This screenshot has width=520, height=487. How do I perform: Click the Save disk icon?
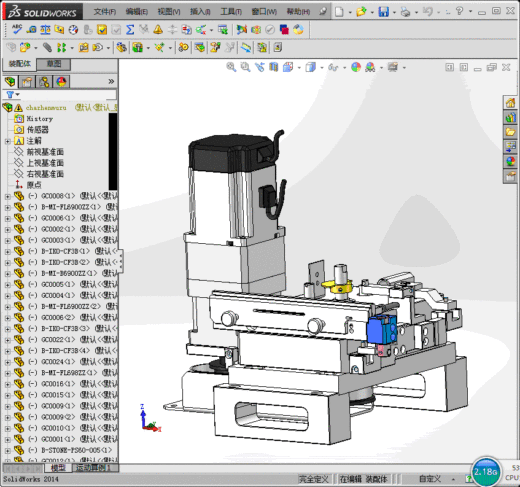click(383, 12)
